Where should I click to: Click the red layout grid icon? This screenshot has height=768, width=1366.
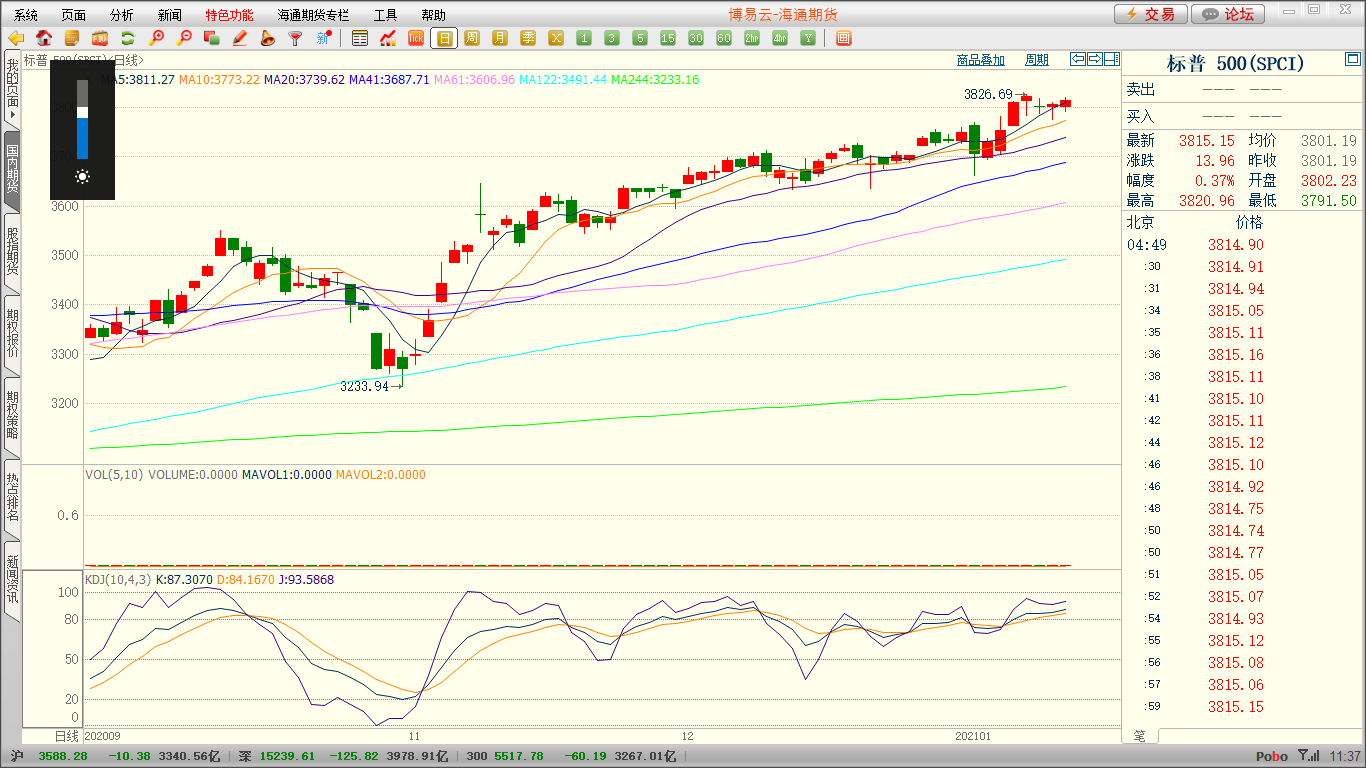coord(843,39)
